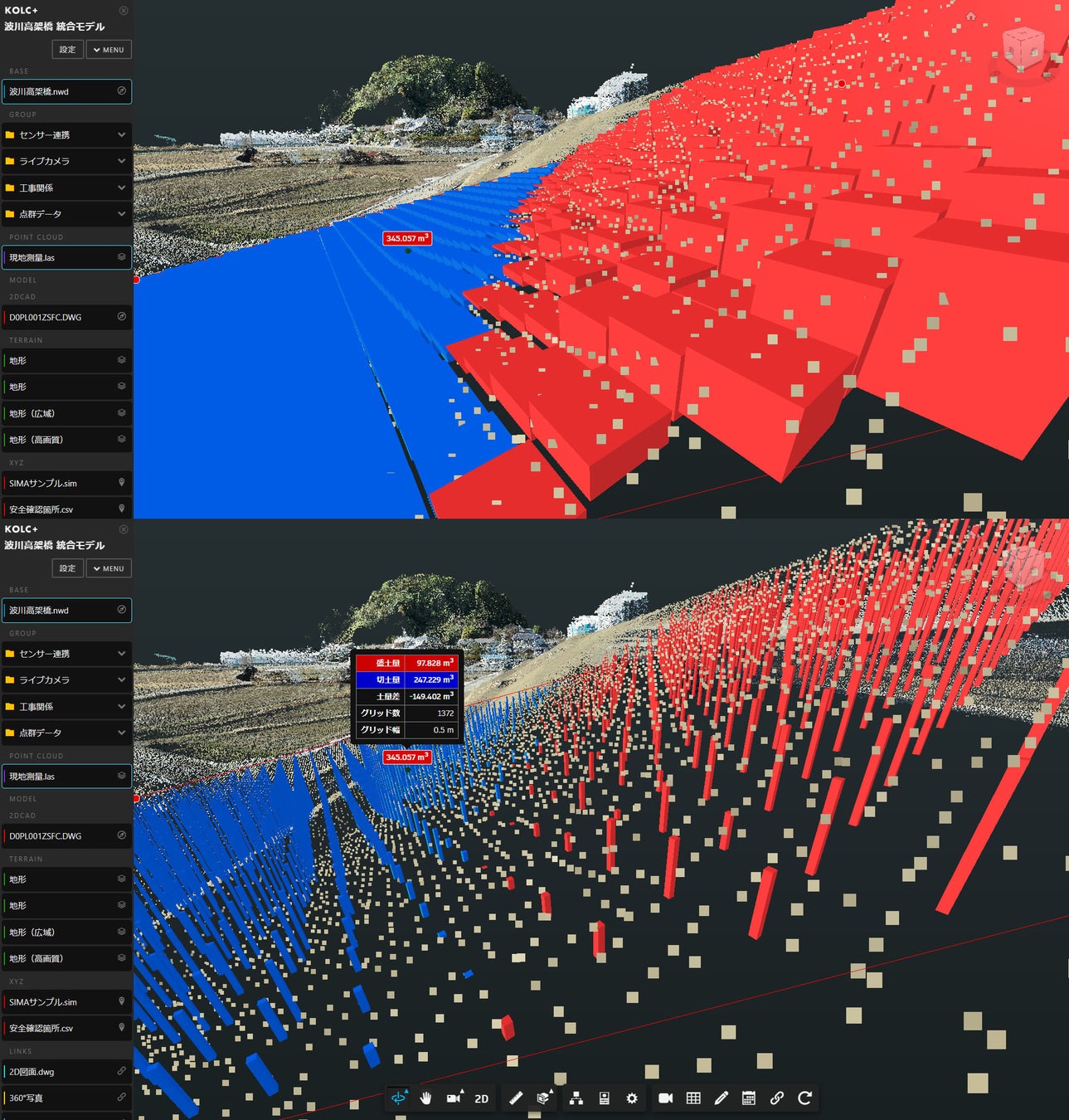Toggle 地形（広域） layer icon in upper view
The height and width of the screenshot is (1120, 1069).
pyautogui.click(x=121, y=413)
